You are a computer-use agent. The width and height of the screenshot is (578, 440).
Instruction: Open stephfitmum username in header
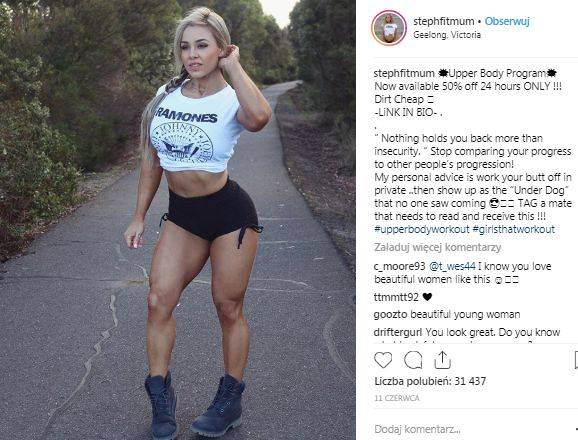(x=443, y=21)
